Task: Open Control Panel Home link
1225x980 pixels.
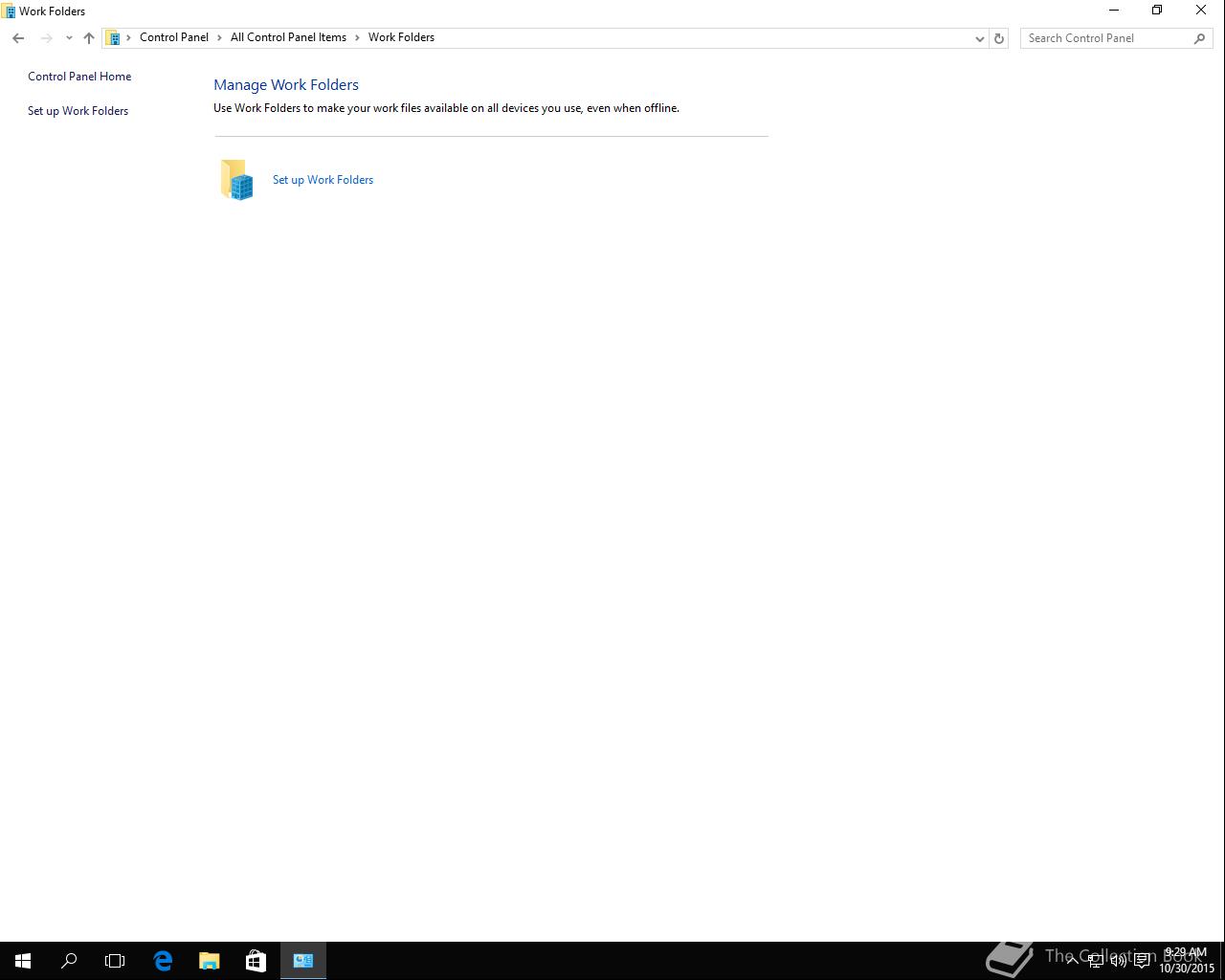Action: click(x=79, y=77)
